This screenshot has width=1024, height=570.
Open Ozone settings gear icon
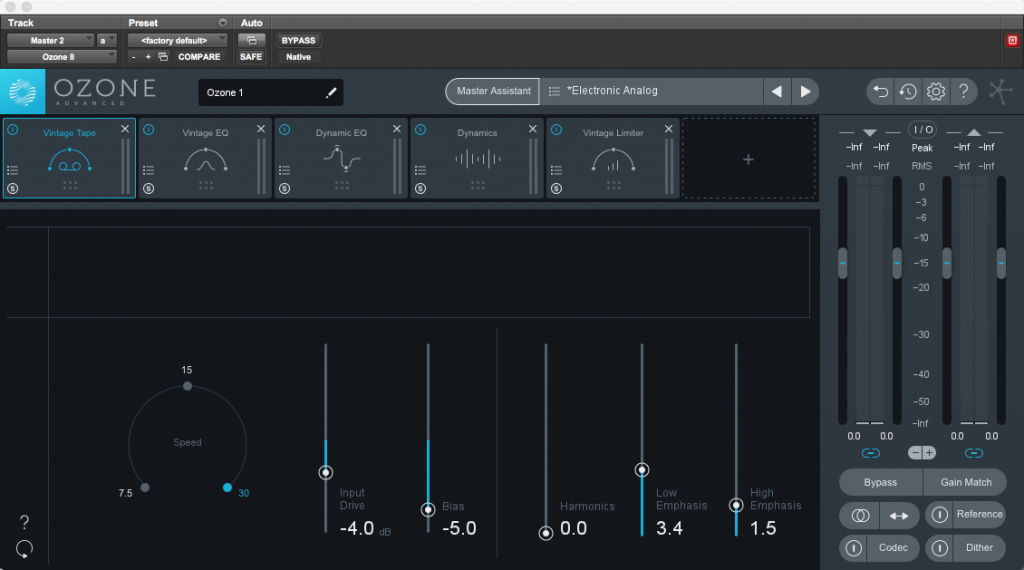coord(936,92)
